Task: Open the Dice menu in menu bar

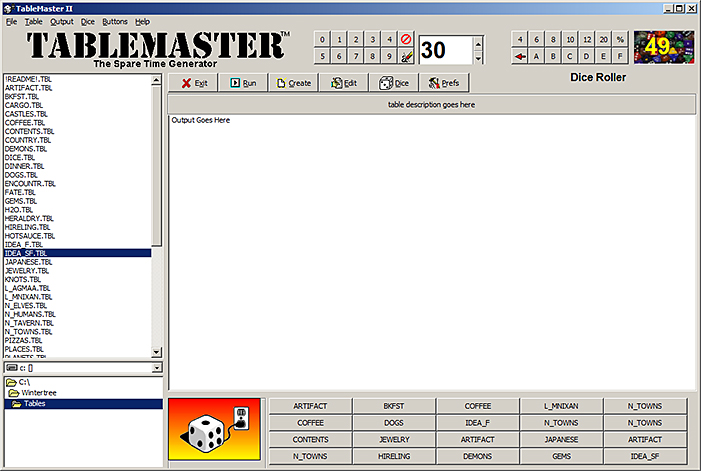Action: pyautogui.click(x=88, y=21)
